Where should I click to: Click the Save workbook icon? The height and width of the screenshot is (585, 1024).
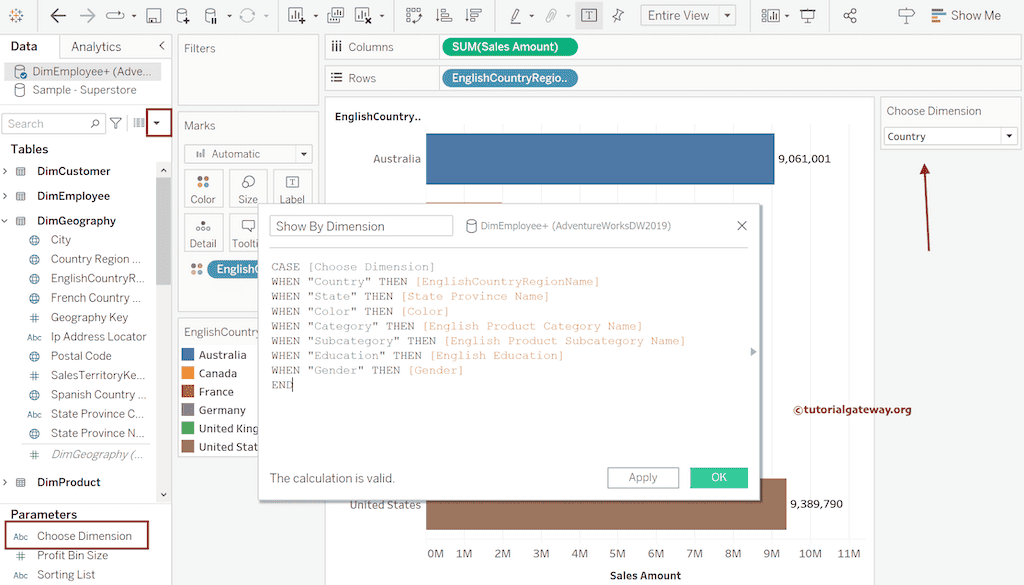(153, 16)
